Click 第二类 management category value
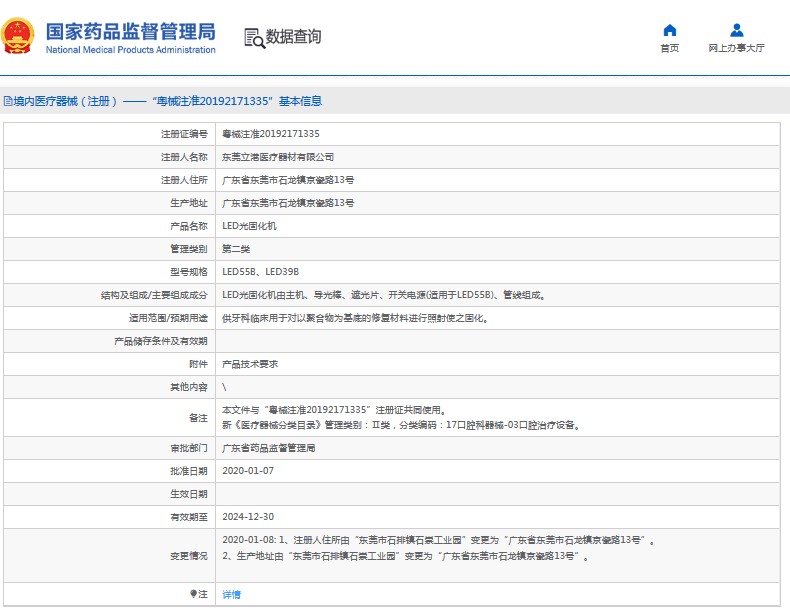This screenshot has height=610, width=790. pyautogui.click(x=236, y=249)
